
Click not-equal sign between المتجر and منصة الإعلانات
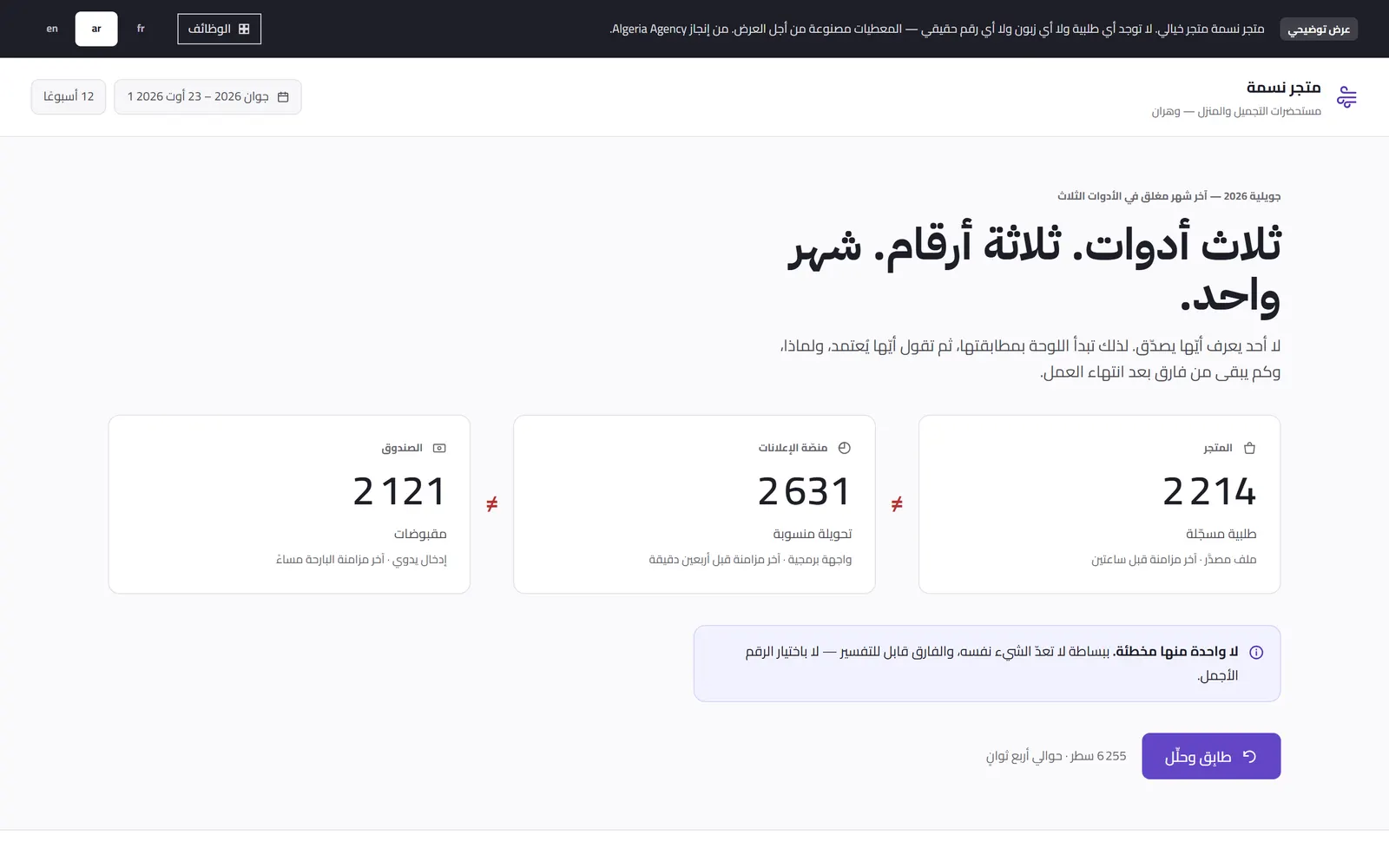[897, 503]
